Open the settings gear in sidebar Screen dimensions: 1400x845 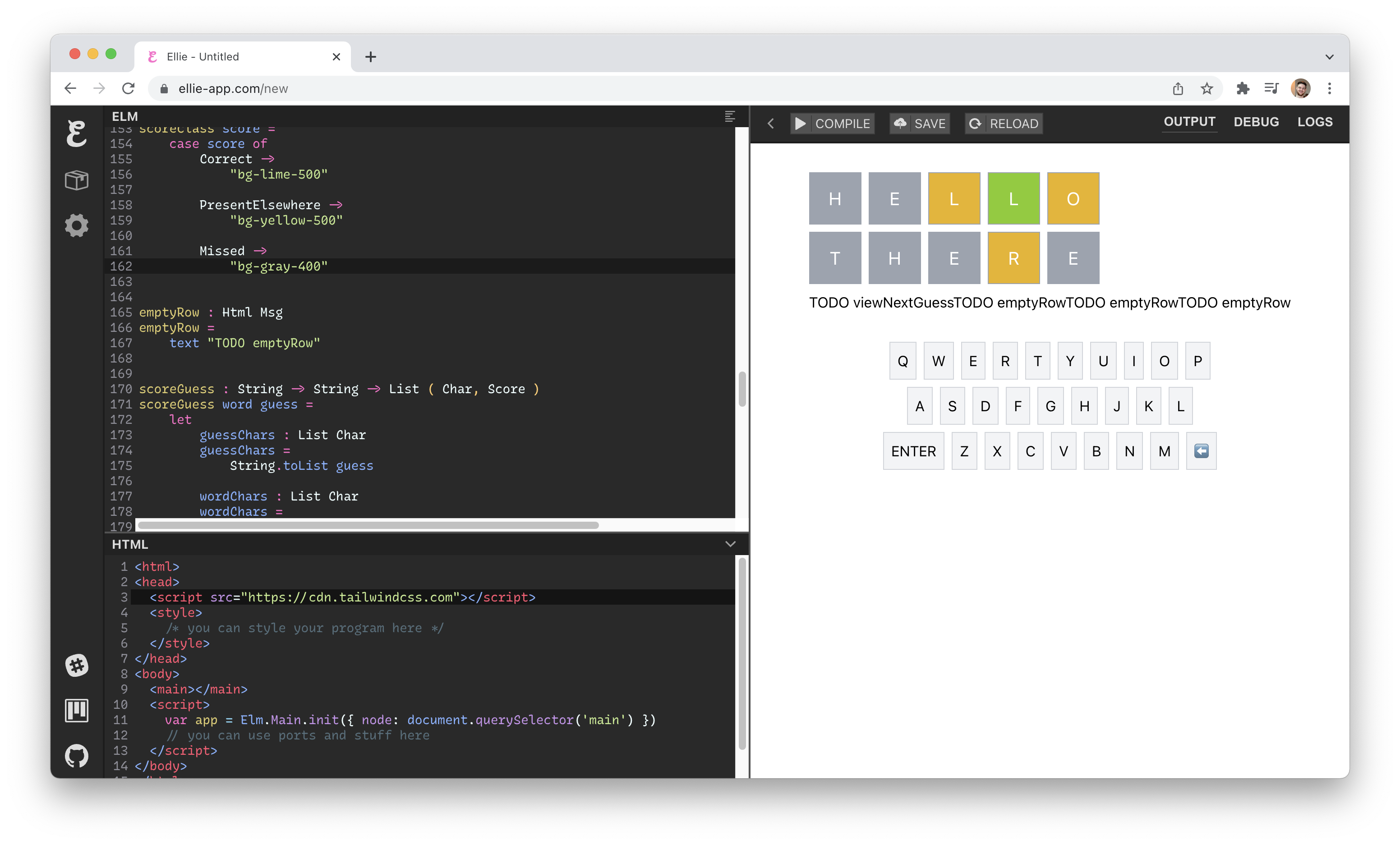click(x=77, y=225)
